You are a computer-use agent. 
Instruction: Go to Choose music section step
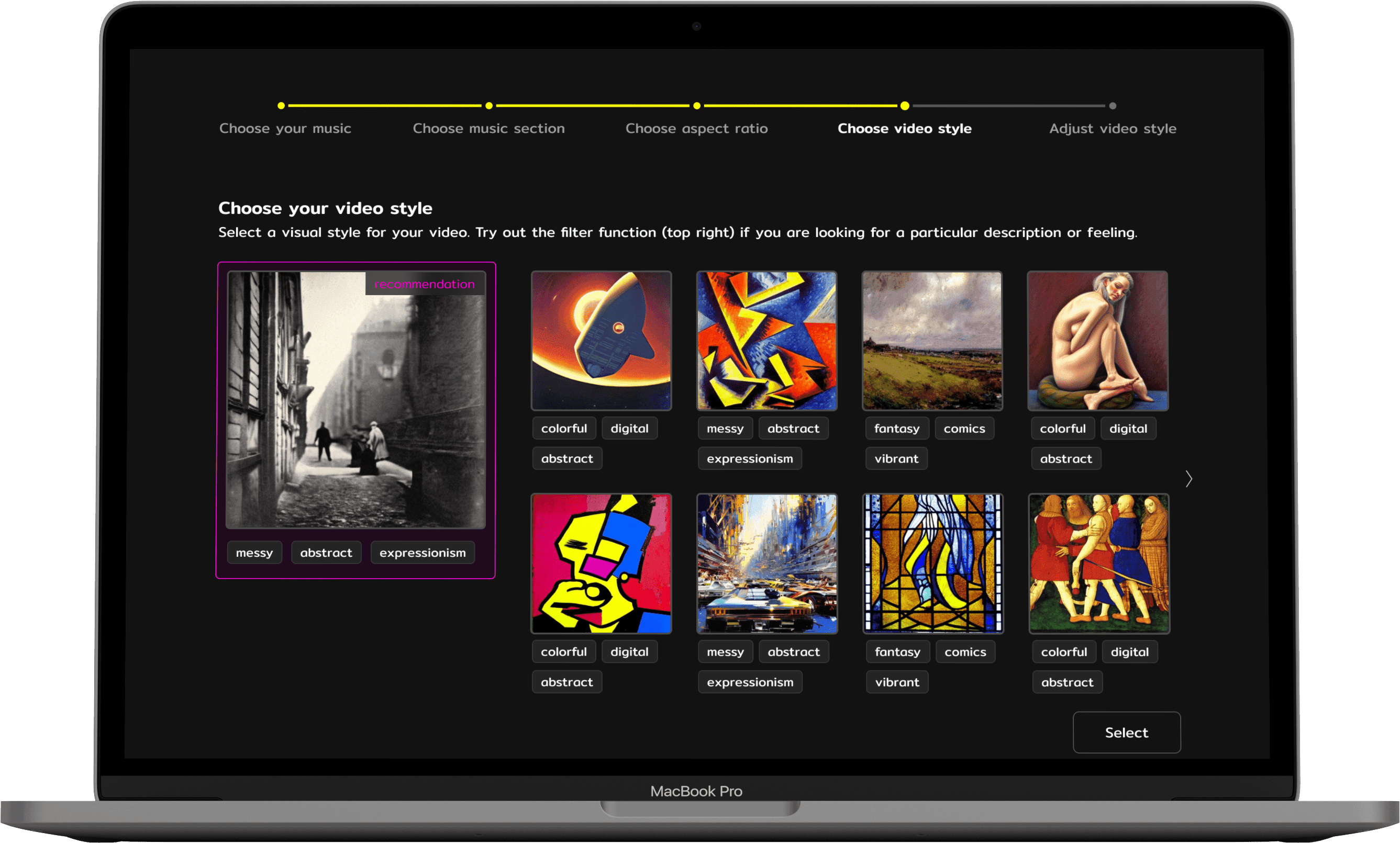pyautogui.click(x=488, y=128)
